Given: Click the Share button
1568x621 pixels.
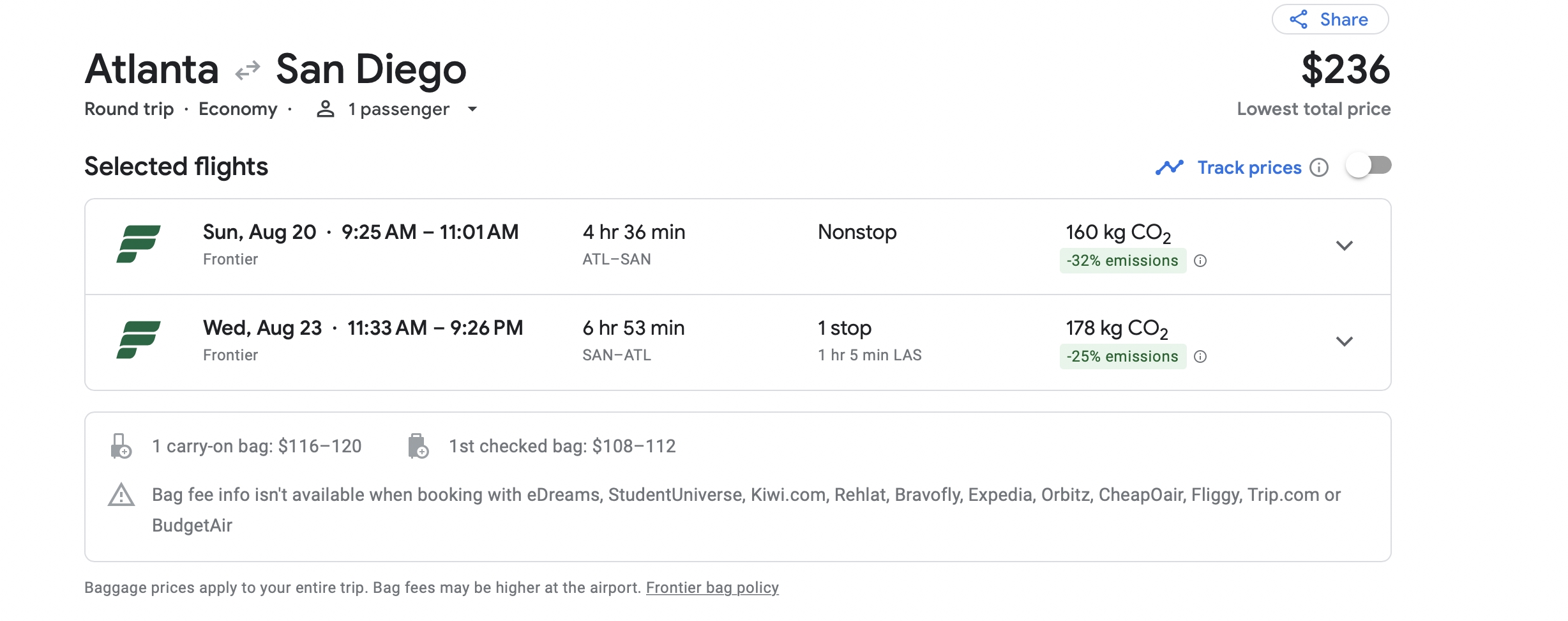Looking at the screenshot, I should click(1330, 19).
